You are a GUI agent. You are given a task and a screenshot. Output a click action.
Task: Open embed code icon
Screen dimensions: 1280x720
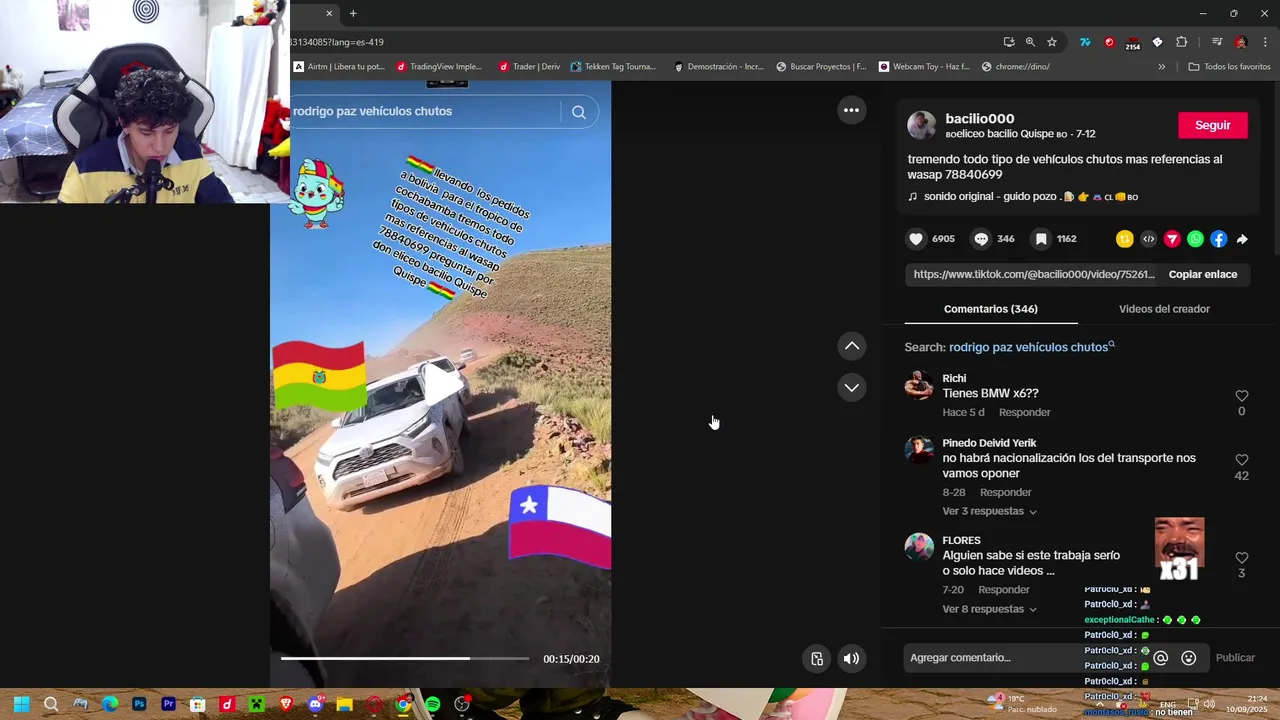(x=1149, y=239)
